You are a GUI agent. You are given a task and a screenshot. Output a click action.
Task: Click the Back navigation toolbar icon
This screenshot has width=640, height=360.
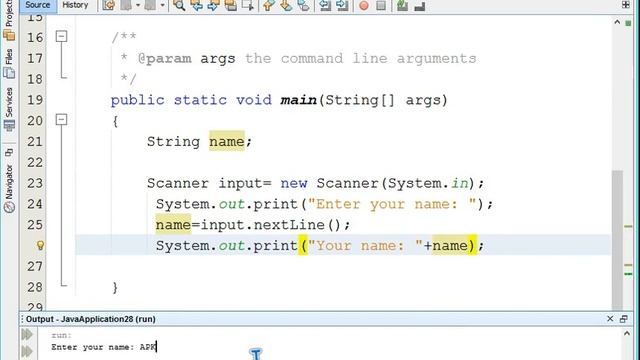pos(127,5)
